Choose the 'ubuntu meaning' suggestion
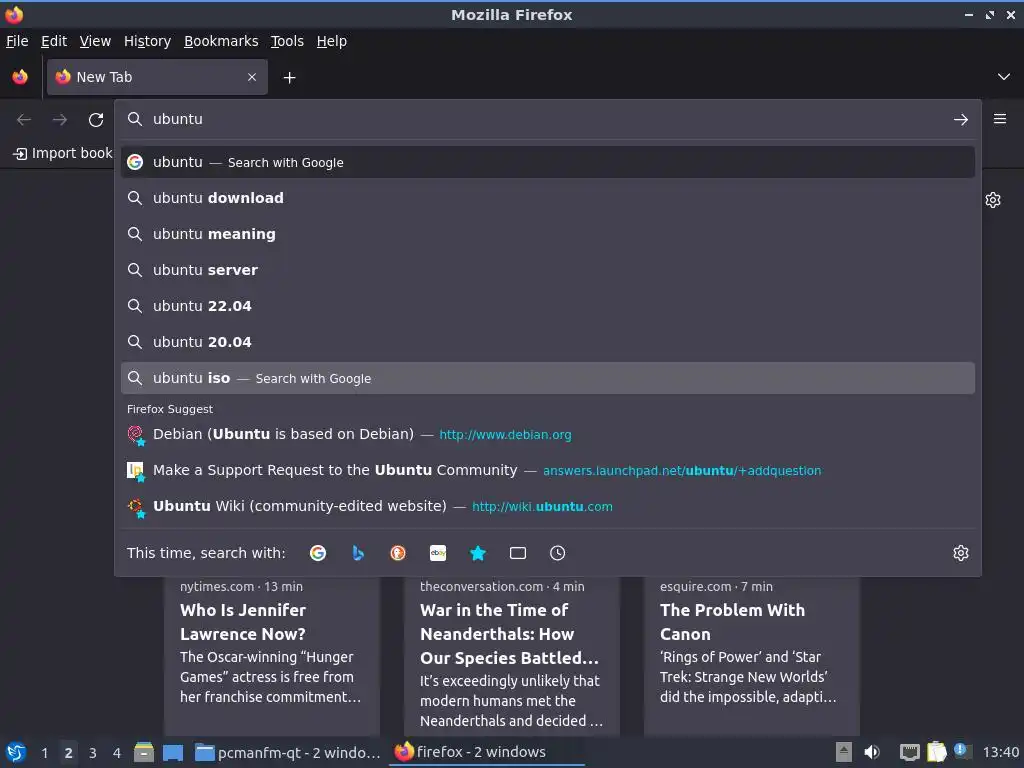The width and height of the screenshot is (1024, 768). (547, 234)
